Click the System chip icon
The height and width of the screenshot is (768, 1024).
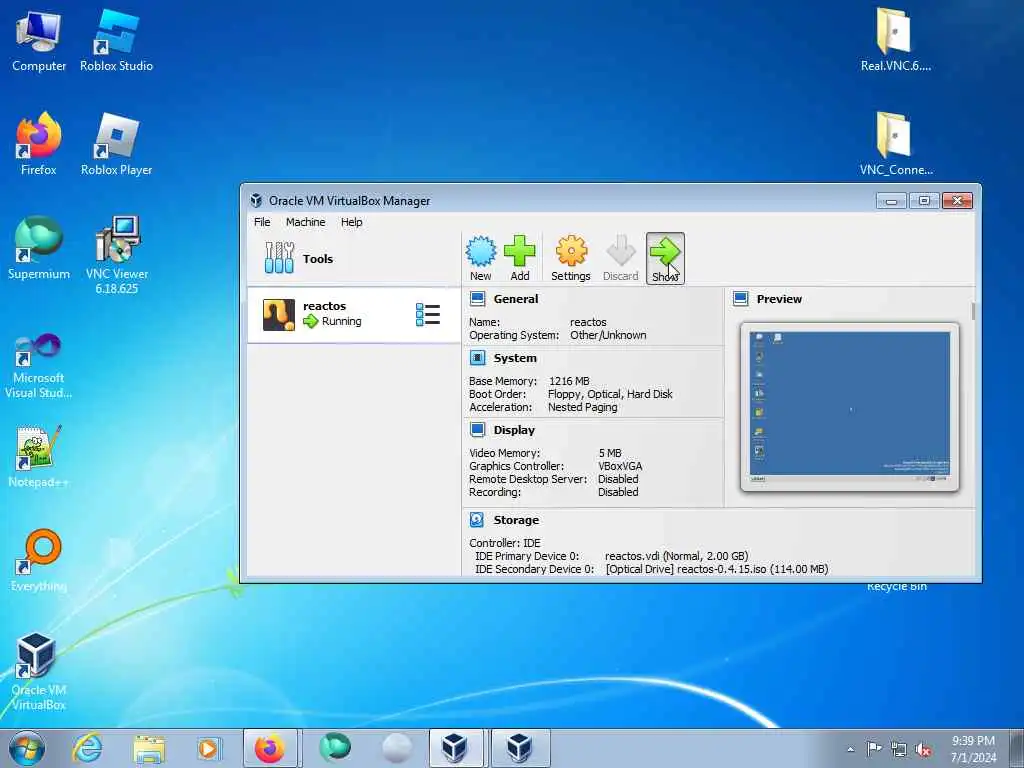click(x=477, y=358)
